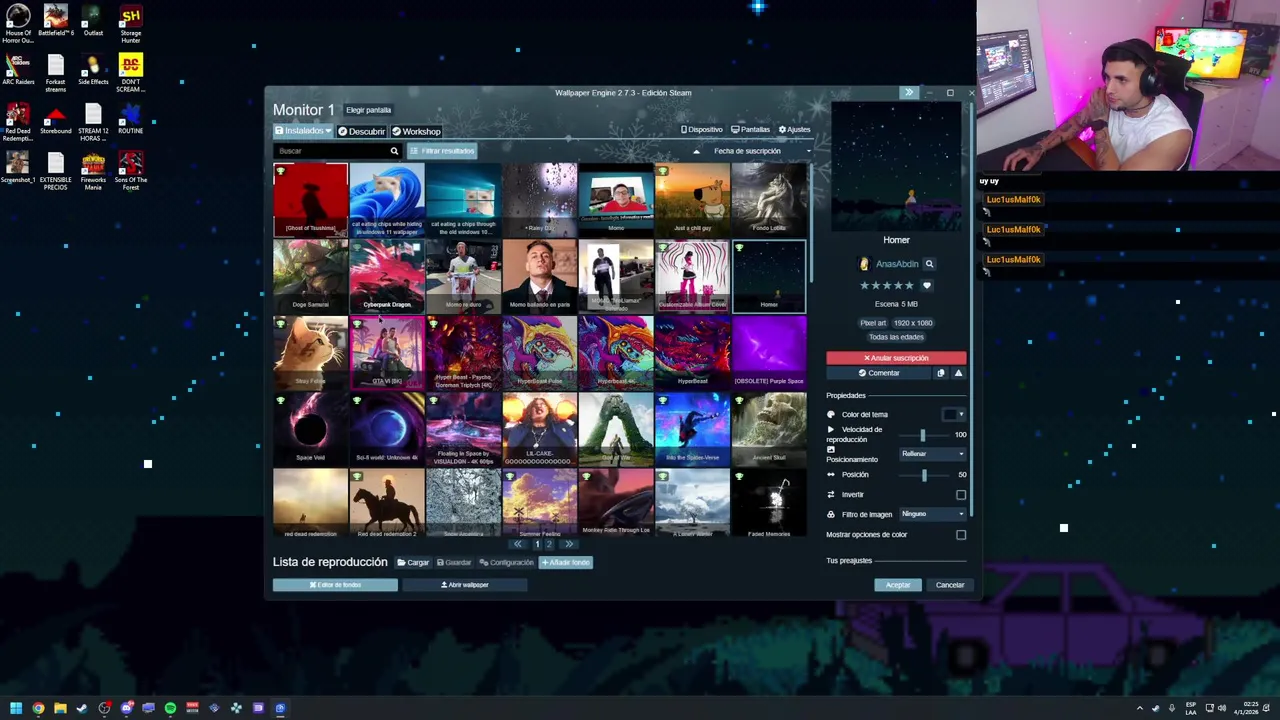The image size is (1280, 720).
Task: Open File Explorer from the taskbar
Action: [x=60, y=708]
